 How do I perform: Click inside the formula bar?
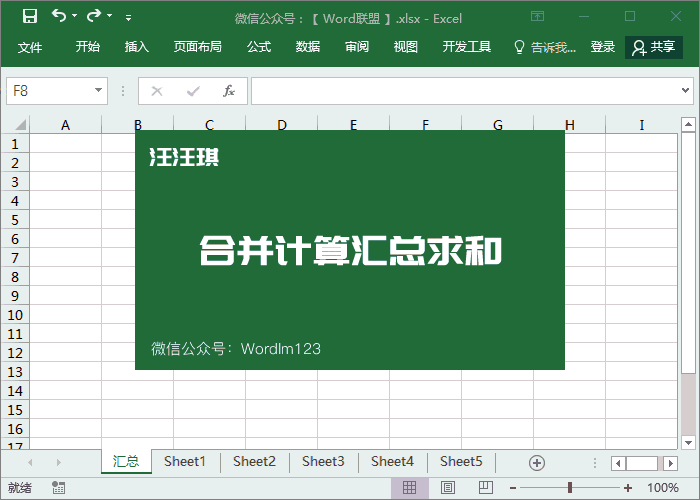pos(464,91)
